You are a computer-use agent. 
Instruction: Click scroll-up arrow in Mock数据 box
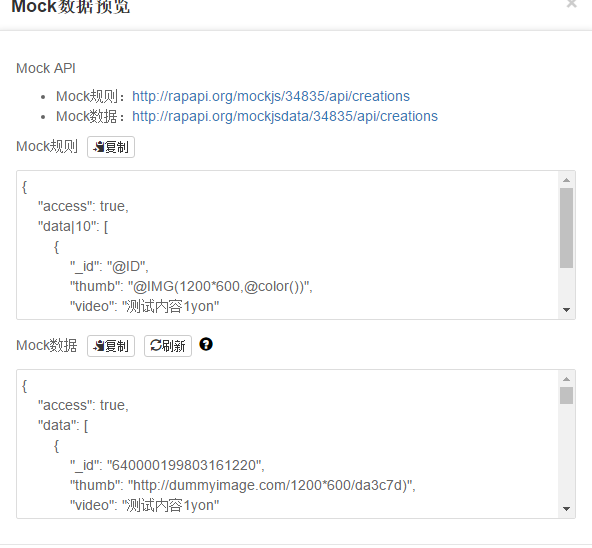click(566, 379)
